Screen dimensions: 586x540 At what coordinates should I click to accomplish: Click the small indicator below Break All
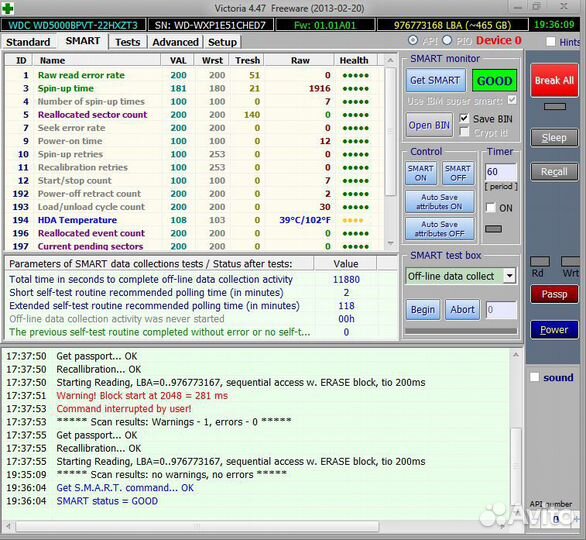(555, 107)
